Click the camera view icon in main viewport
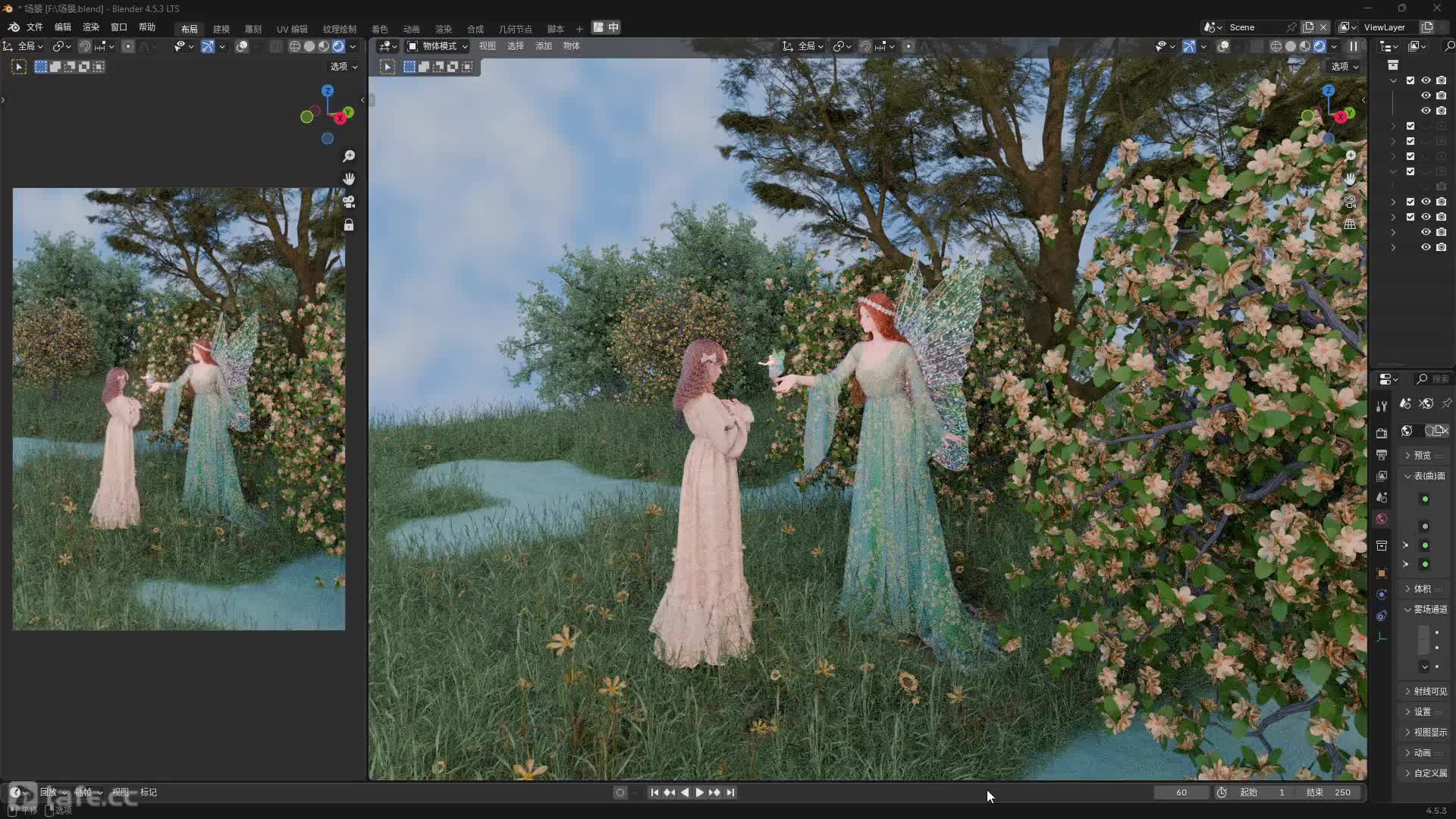This screenshot has width=1456, height=819. click(1350, 202)
